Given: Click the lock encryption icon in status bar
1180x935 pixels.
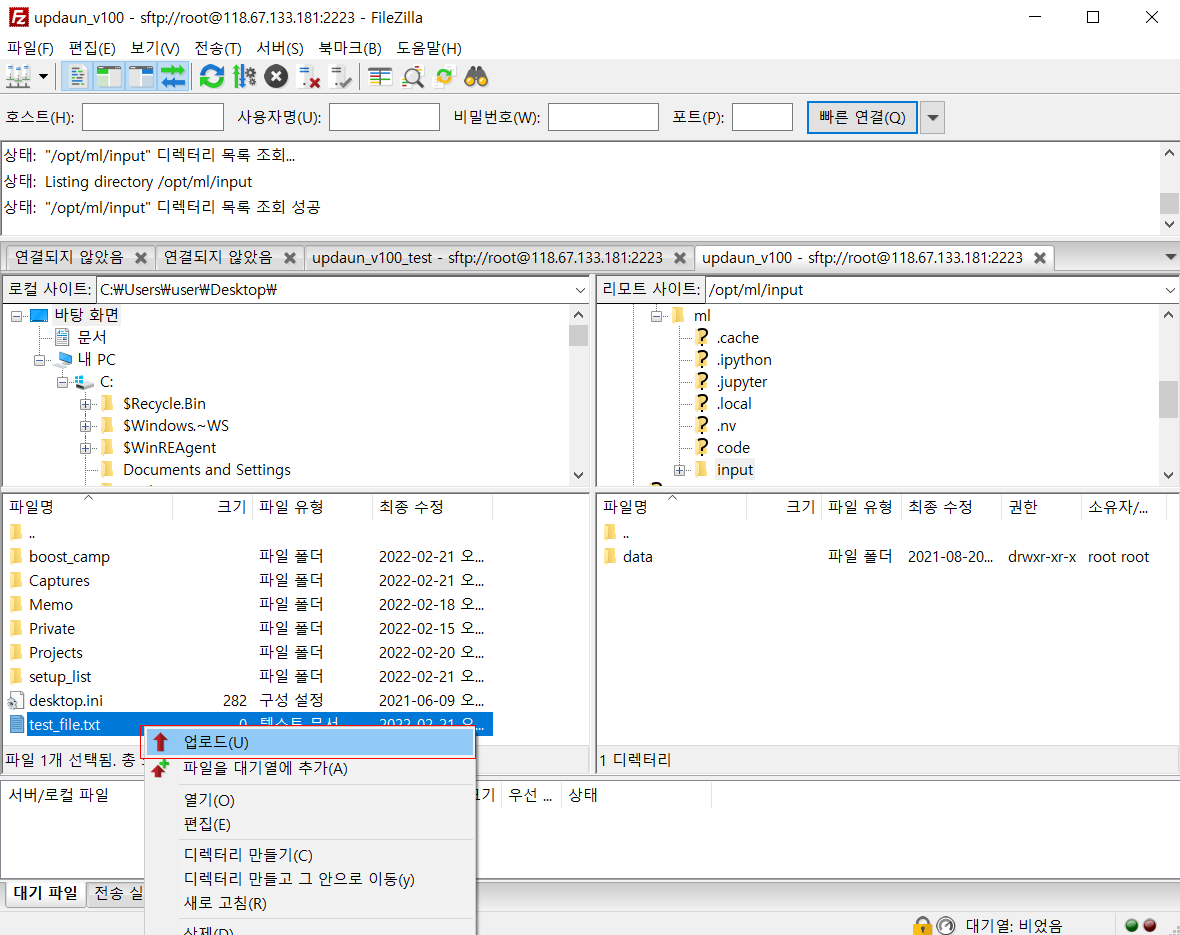Looking at the screenshot, I should click(921, 925).
